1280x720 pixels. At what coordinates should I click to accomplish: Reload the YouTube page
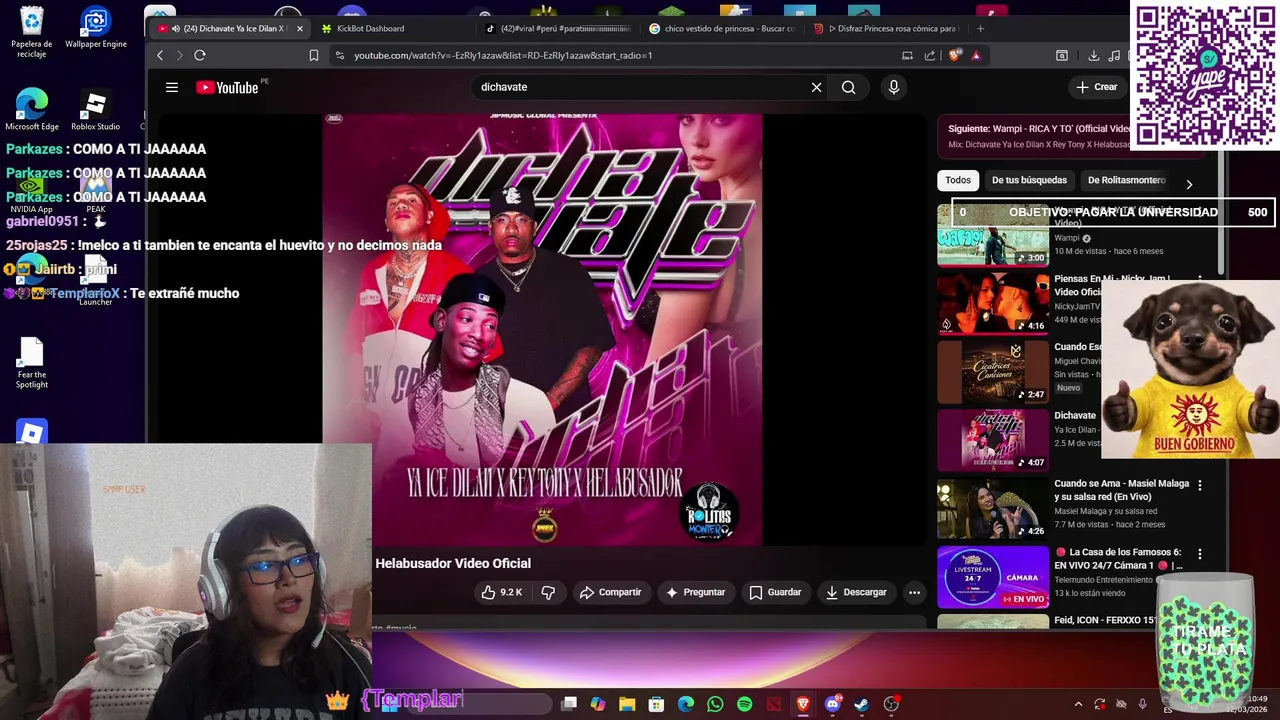(200, 56)
